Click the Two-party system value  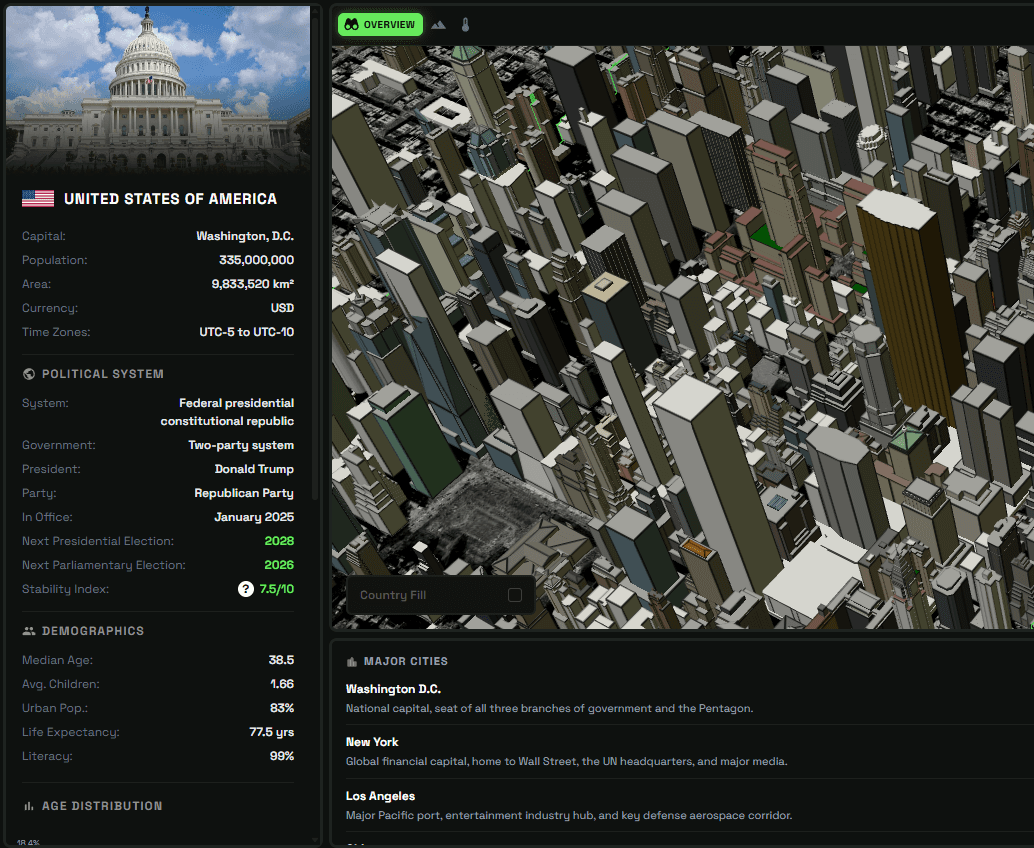(241, 445)
